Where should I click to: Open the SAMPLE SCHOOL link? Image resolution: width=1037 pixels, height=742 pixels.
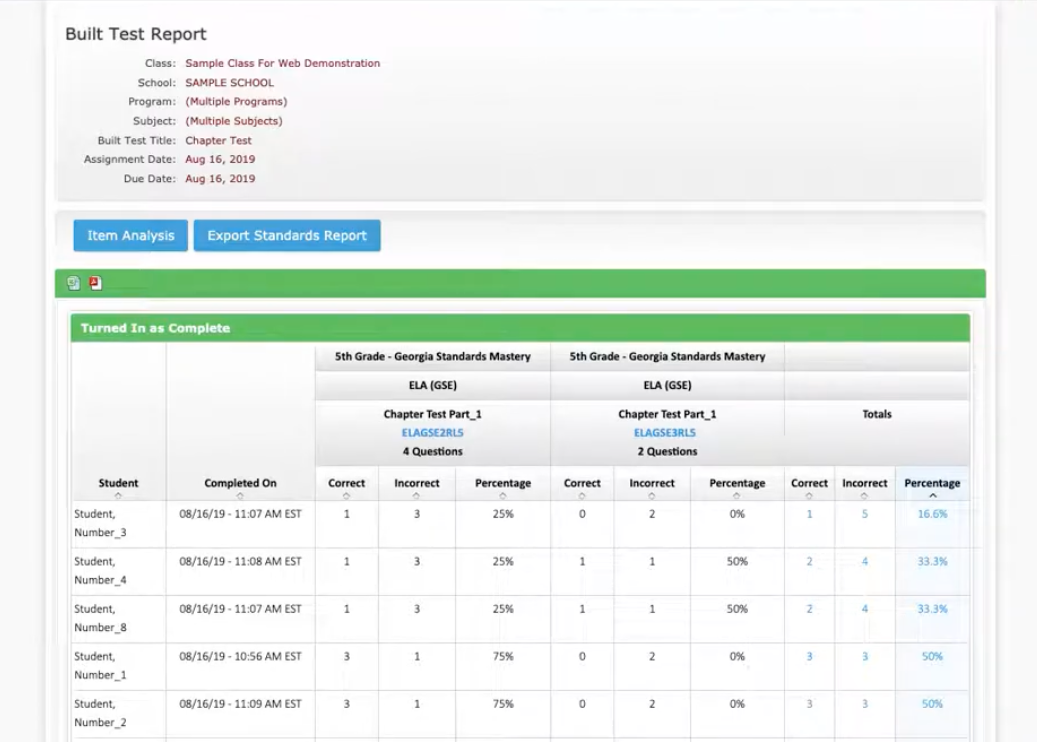[231, 82]
